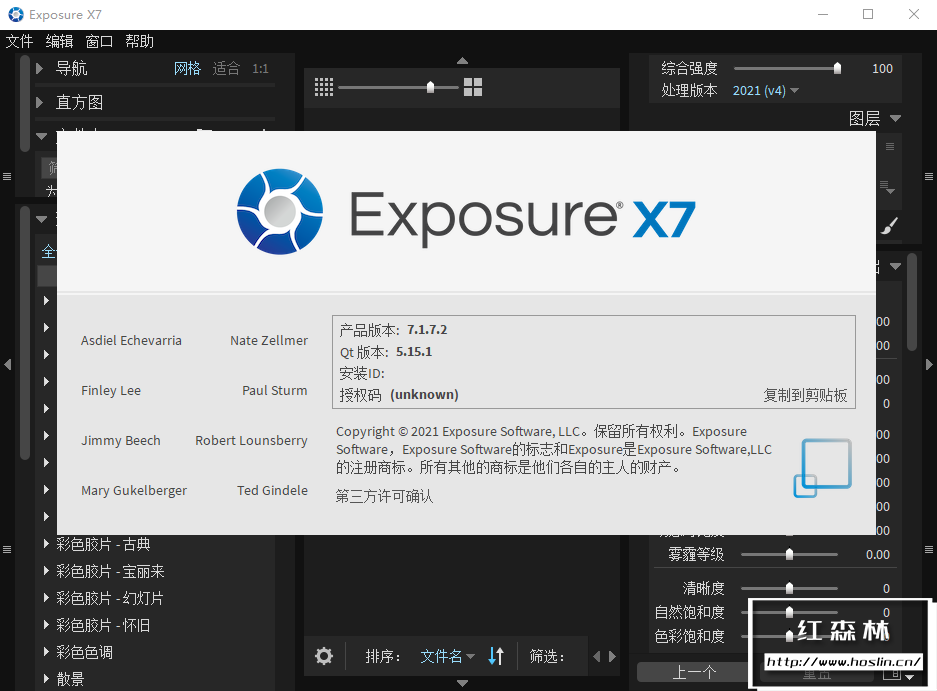
Task: Click the overlapping squares icon in about dialog
Action: (822, 468)
